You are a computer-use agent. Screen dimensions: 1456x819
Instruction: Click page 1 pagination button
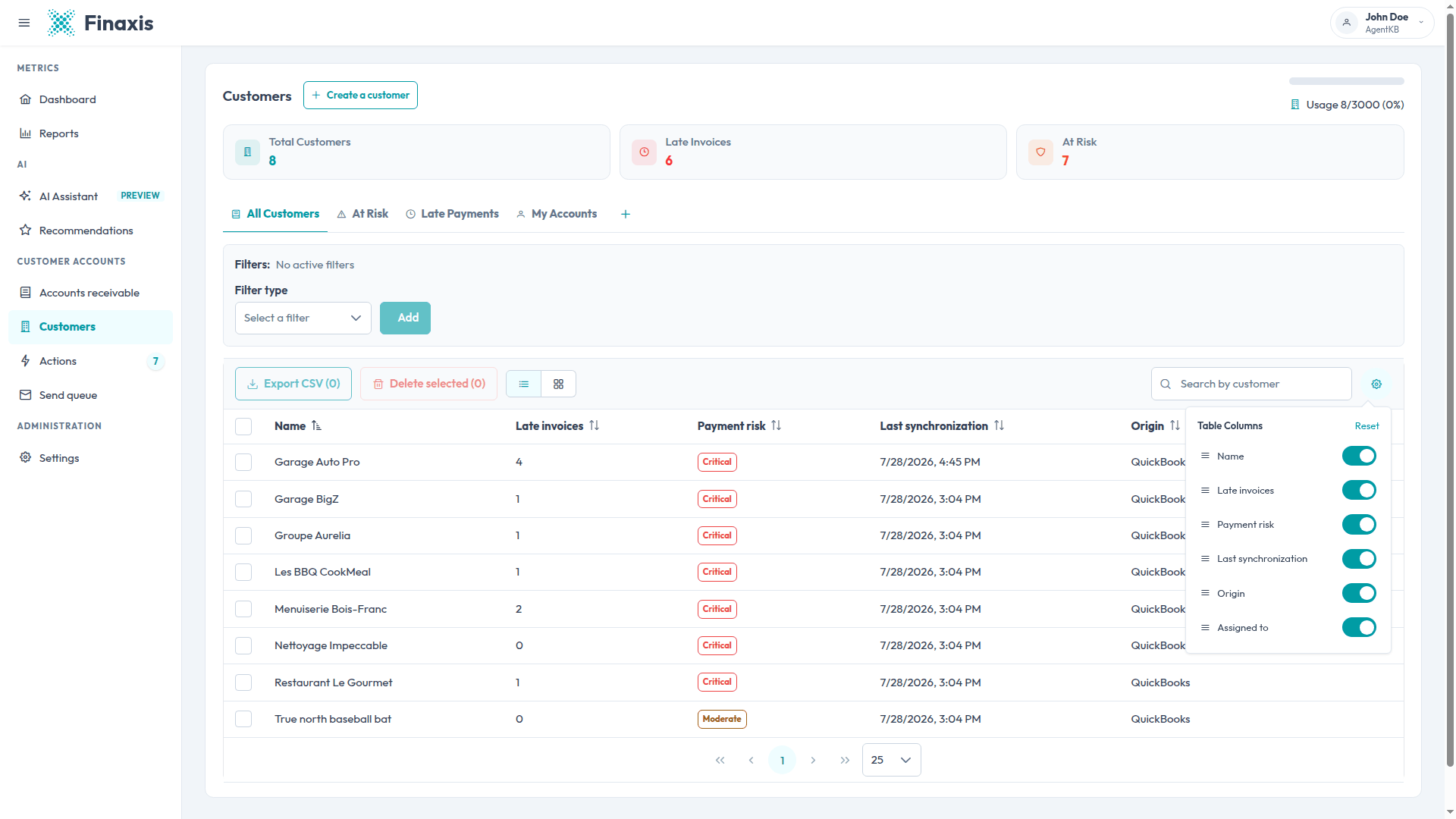tap(782, 760)
